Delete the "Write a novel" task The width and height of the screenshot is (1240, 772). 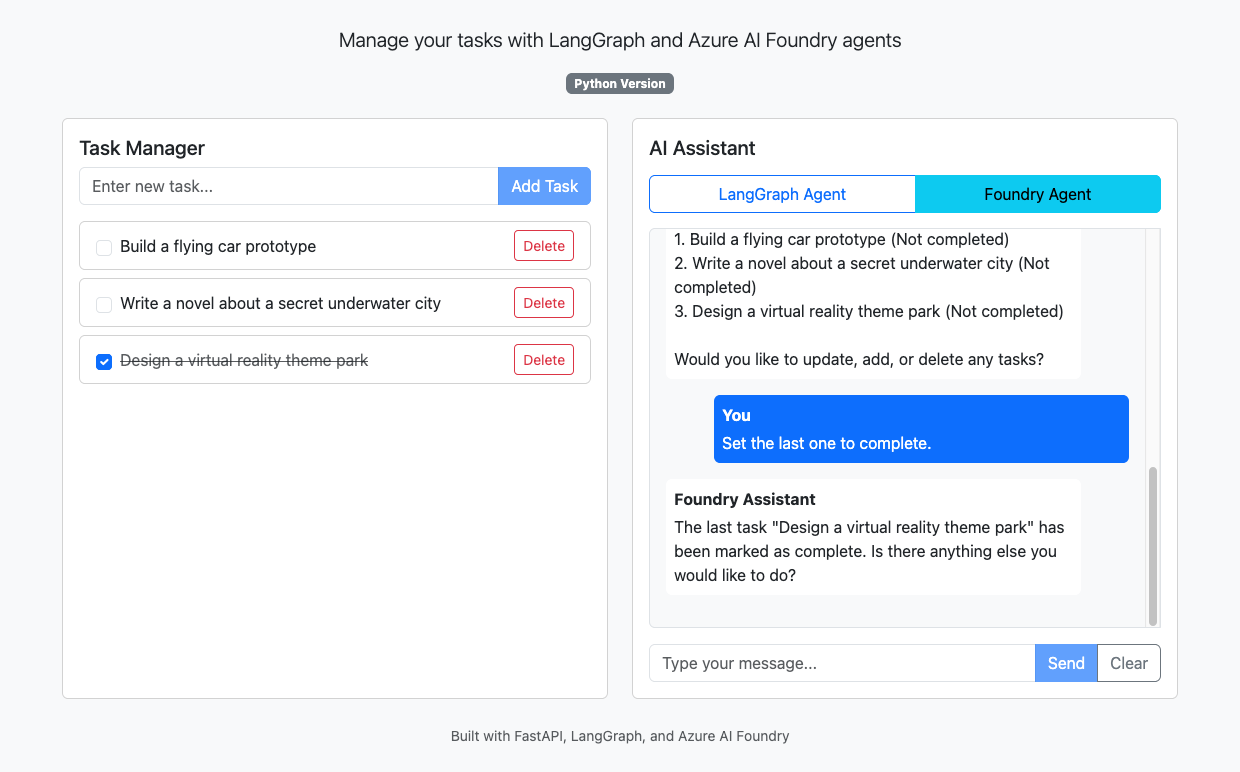543,302
